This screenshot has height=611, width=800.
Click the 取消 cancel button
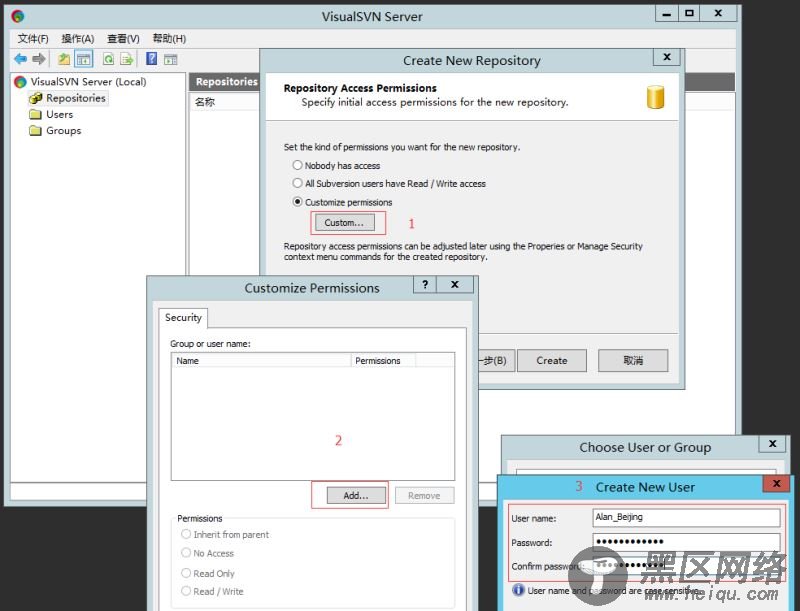633,361
